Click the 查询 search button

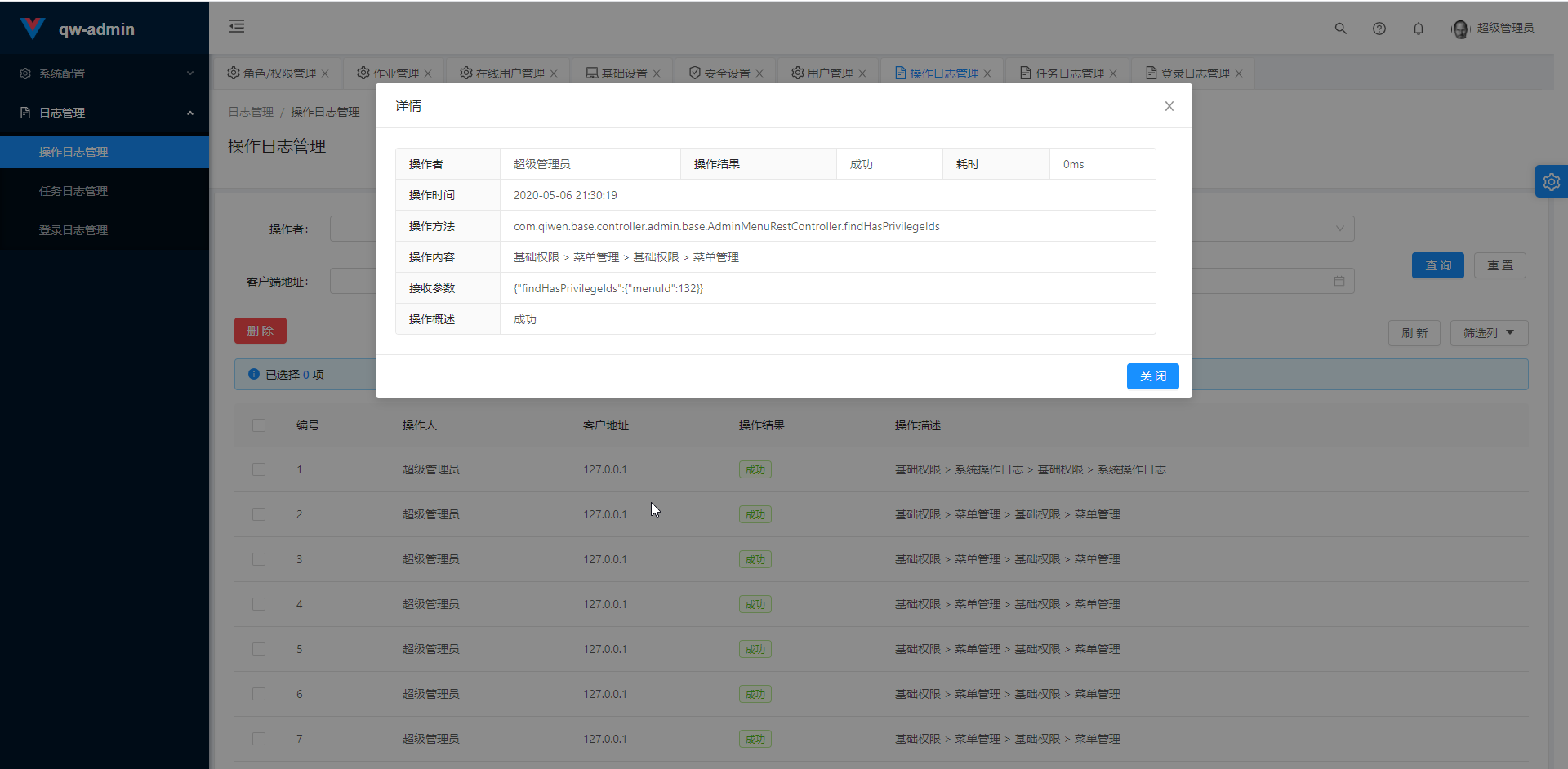1437,265
